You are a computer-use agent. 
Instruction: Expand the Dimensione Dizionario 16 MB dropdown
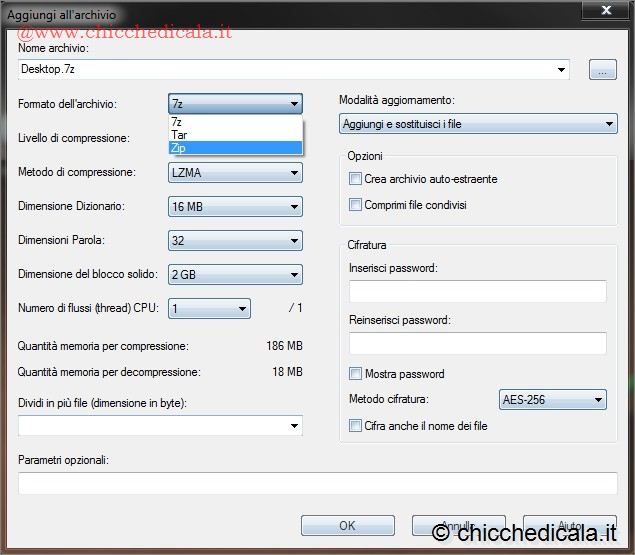(235, 207)
